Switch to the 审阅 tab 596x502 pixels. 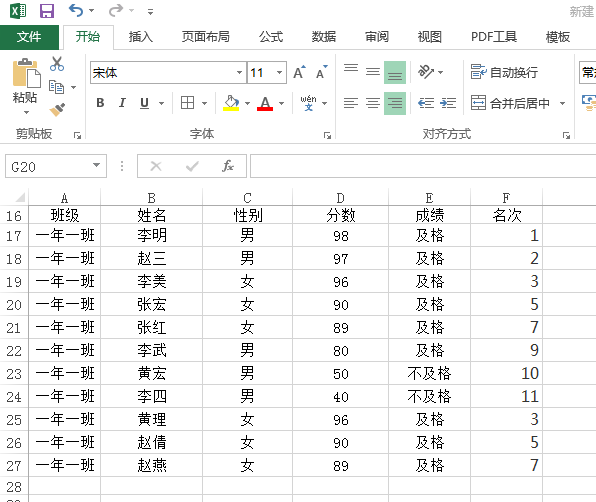coord(377,37)
